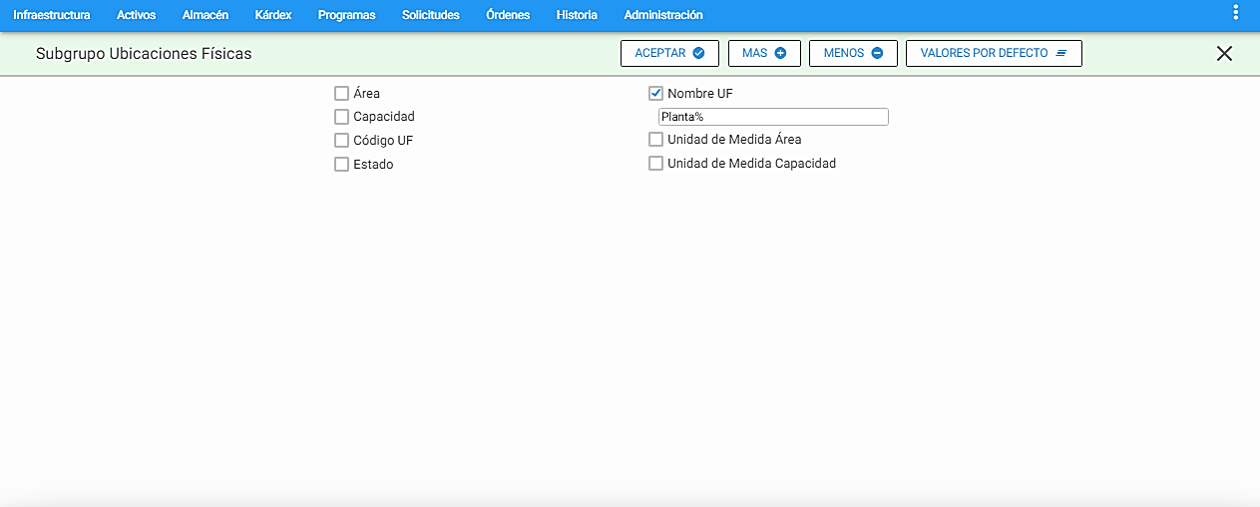Check the Código UF checkbox

[342, 140]
